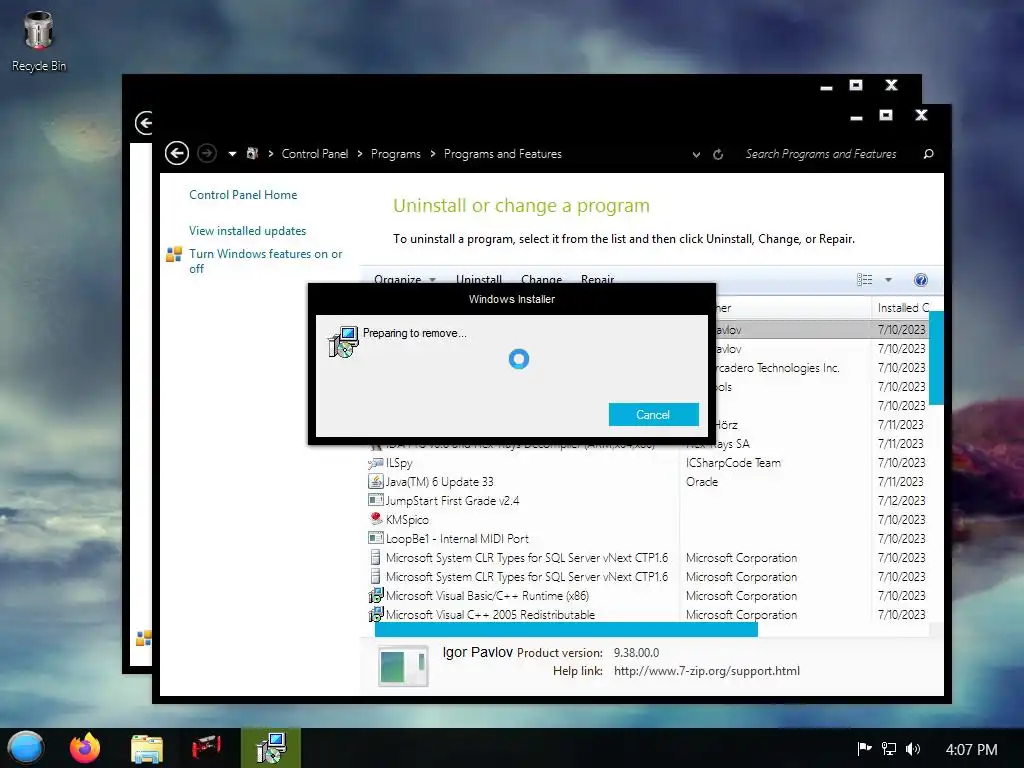Image resolution: width=1024 pixels, height=768 pixels.
Task: Click the horizontal scrollbar thumb
Action: coord(566,630)
